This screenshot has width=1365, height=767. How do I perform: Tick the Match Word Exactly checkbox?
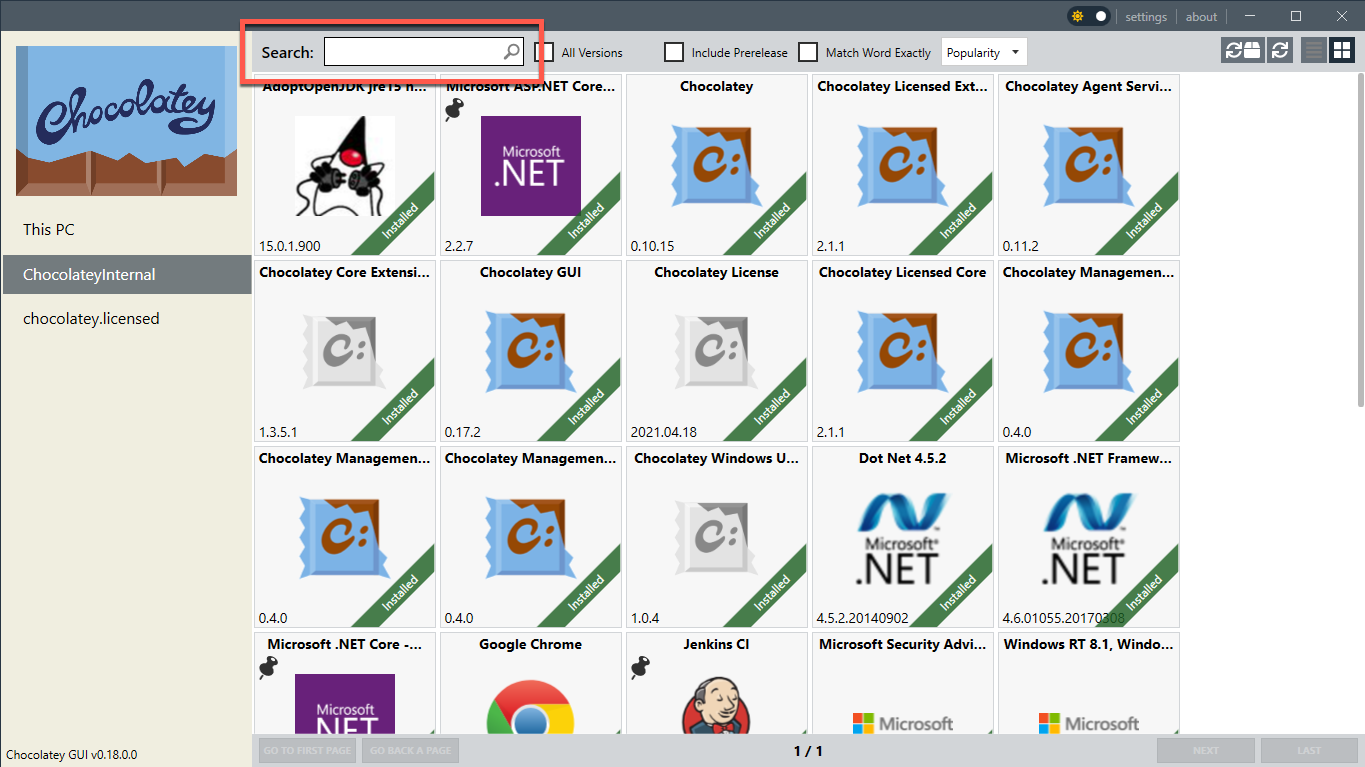click(808, 52)
